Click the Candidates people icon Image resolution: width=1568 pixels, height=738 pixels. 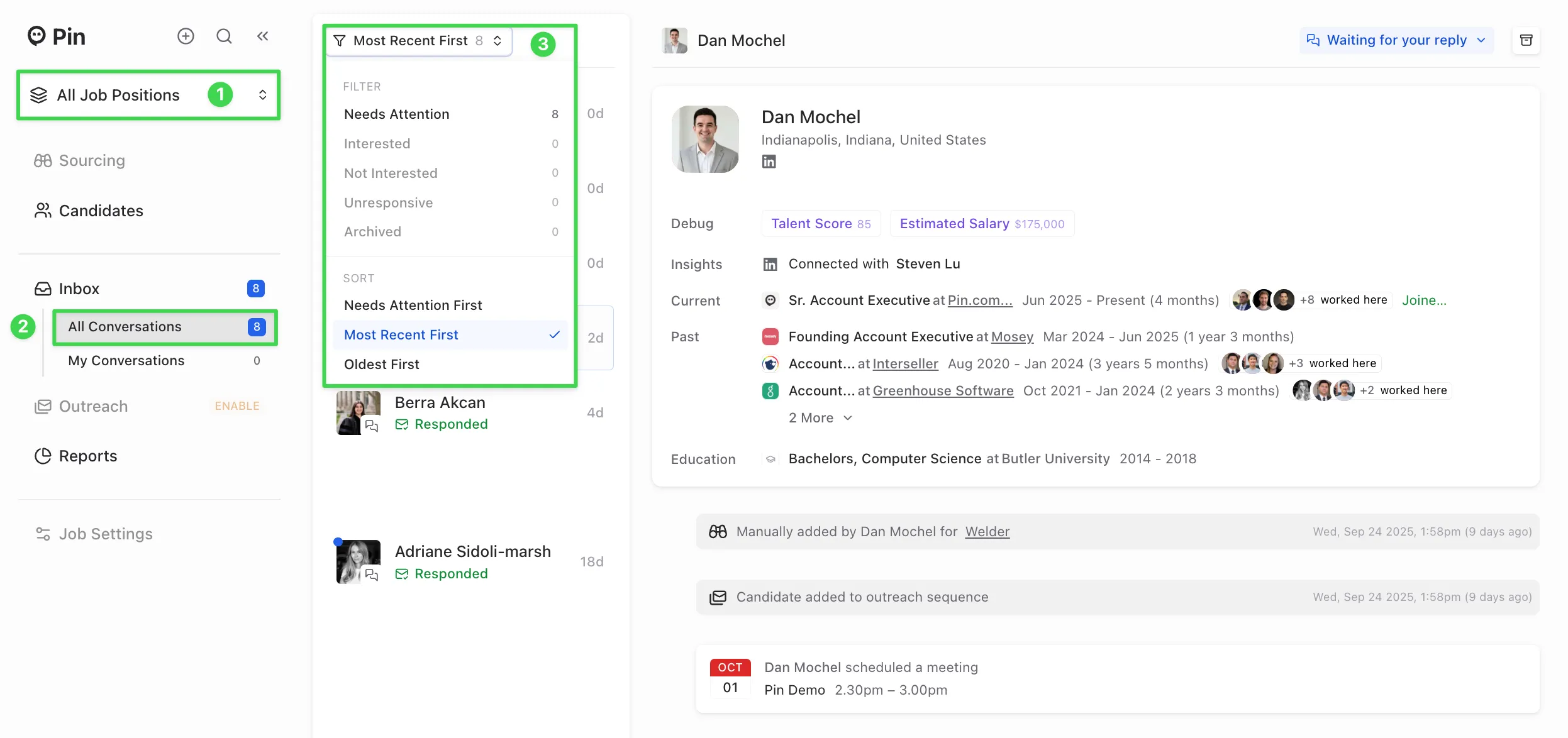pos(43,211)
